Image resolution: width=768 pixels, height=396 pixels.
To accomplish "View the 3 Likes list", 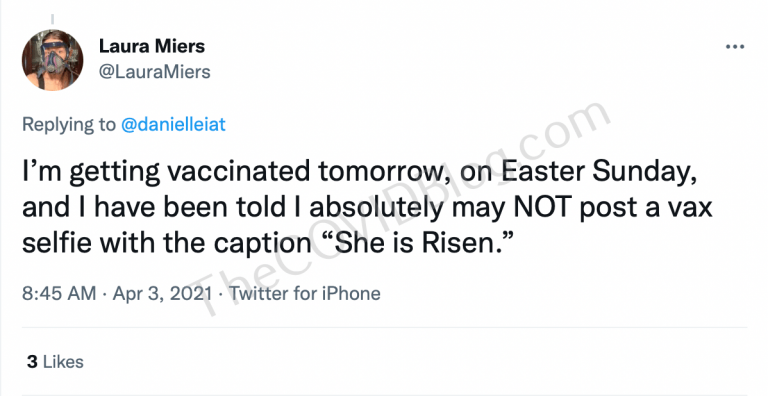I will (x=55, y=362).
